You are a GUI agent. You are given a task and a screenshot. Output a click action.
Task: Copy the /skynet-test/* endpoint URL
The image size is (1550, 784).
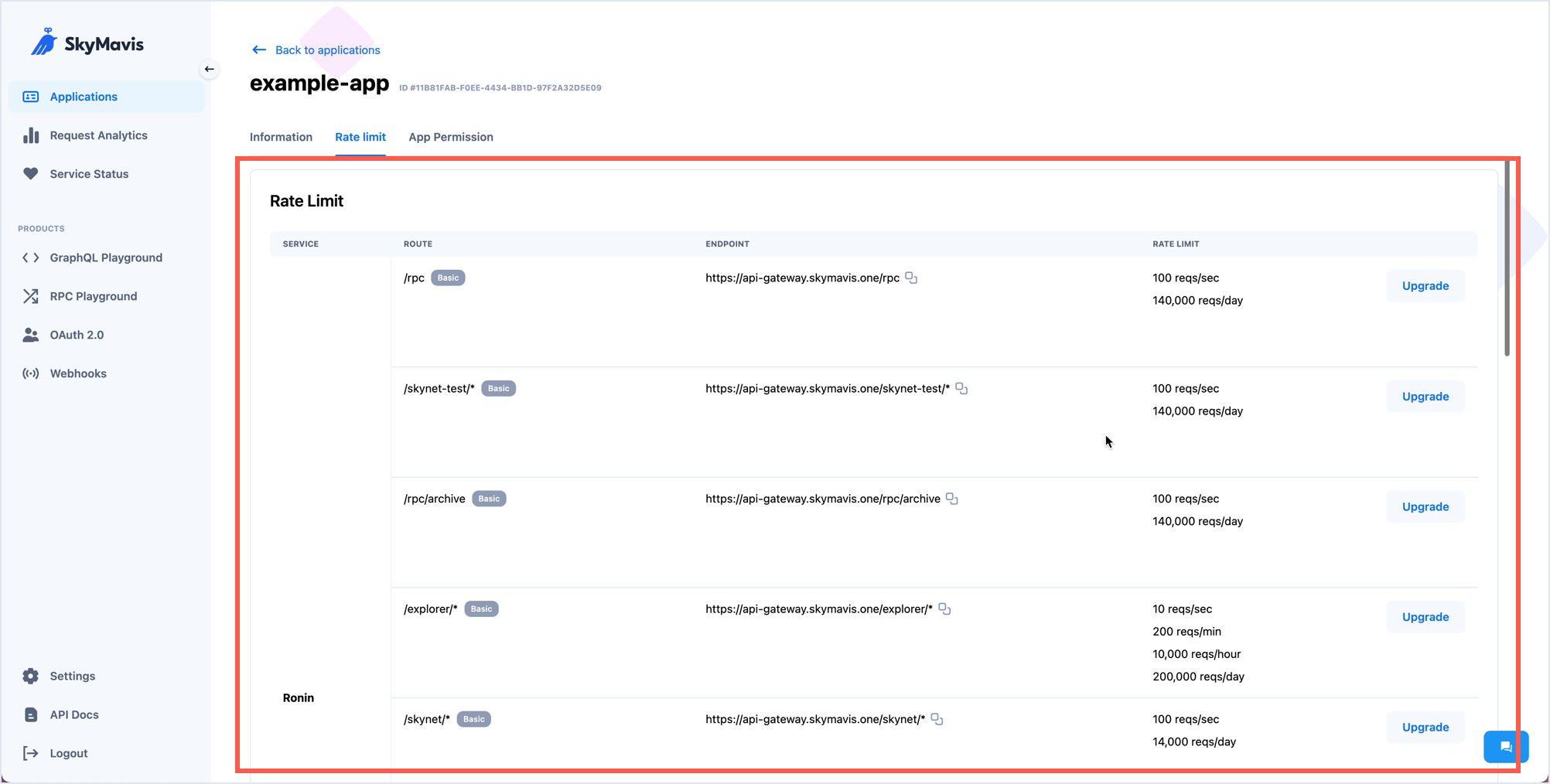coord(961,388)
